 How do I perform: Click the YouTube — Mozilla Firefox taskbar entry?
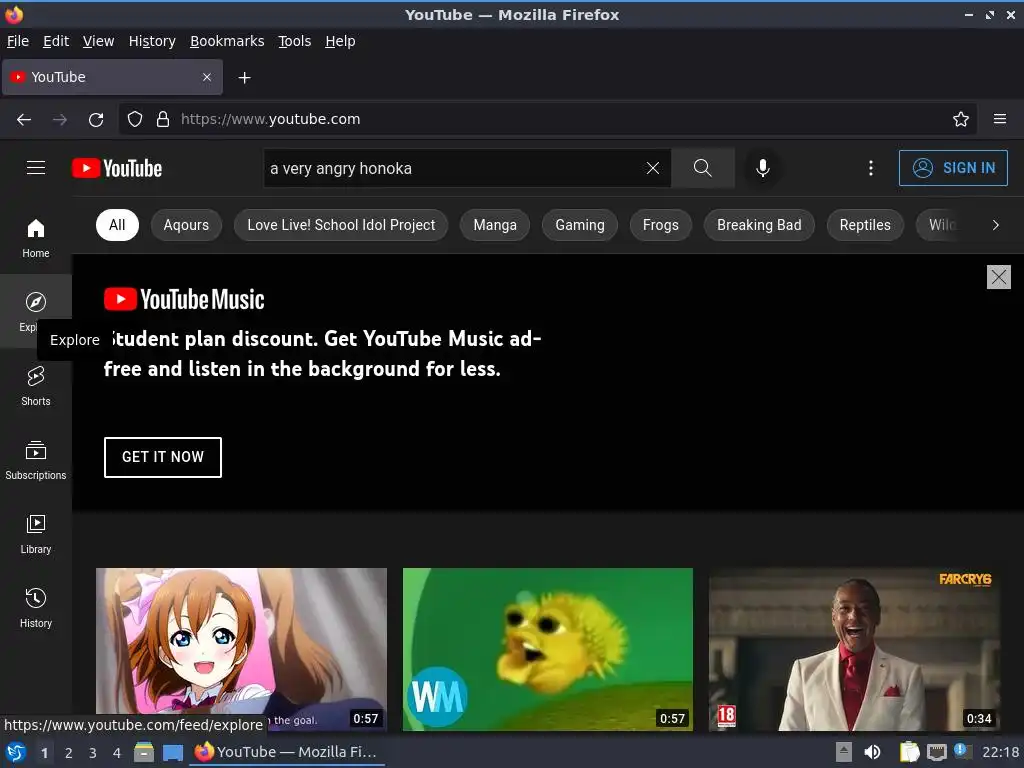(x=287, y=752)
